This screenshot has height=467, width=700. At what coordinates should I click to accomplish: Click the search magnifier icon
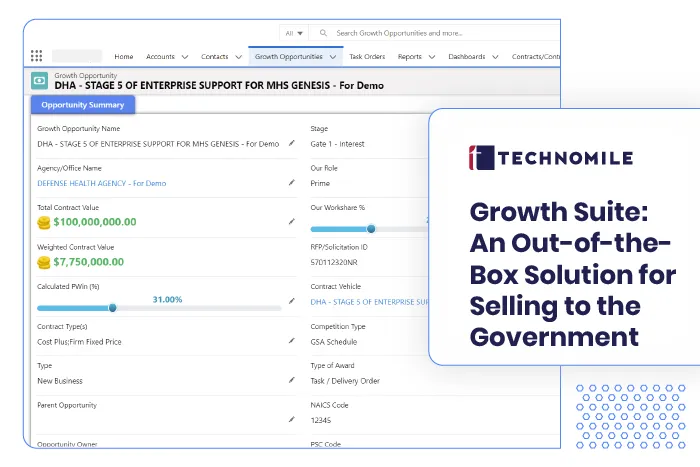323,33
